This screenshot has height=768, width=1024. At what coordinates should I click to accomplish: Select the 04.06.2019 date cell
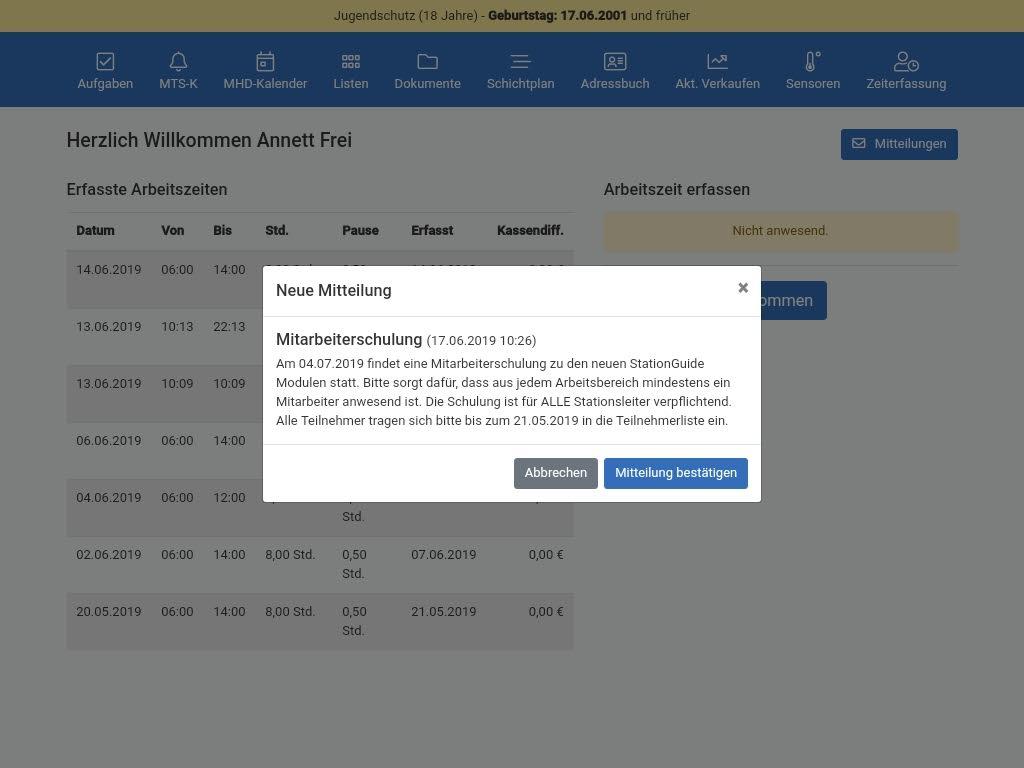tap(108, 498)
